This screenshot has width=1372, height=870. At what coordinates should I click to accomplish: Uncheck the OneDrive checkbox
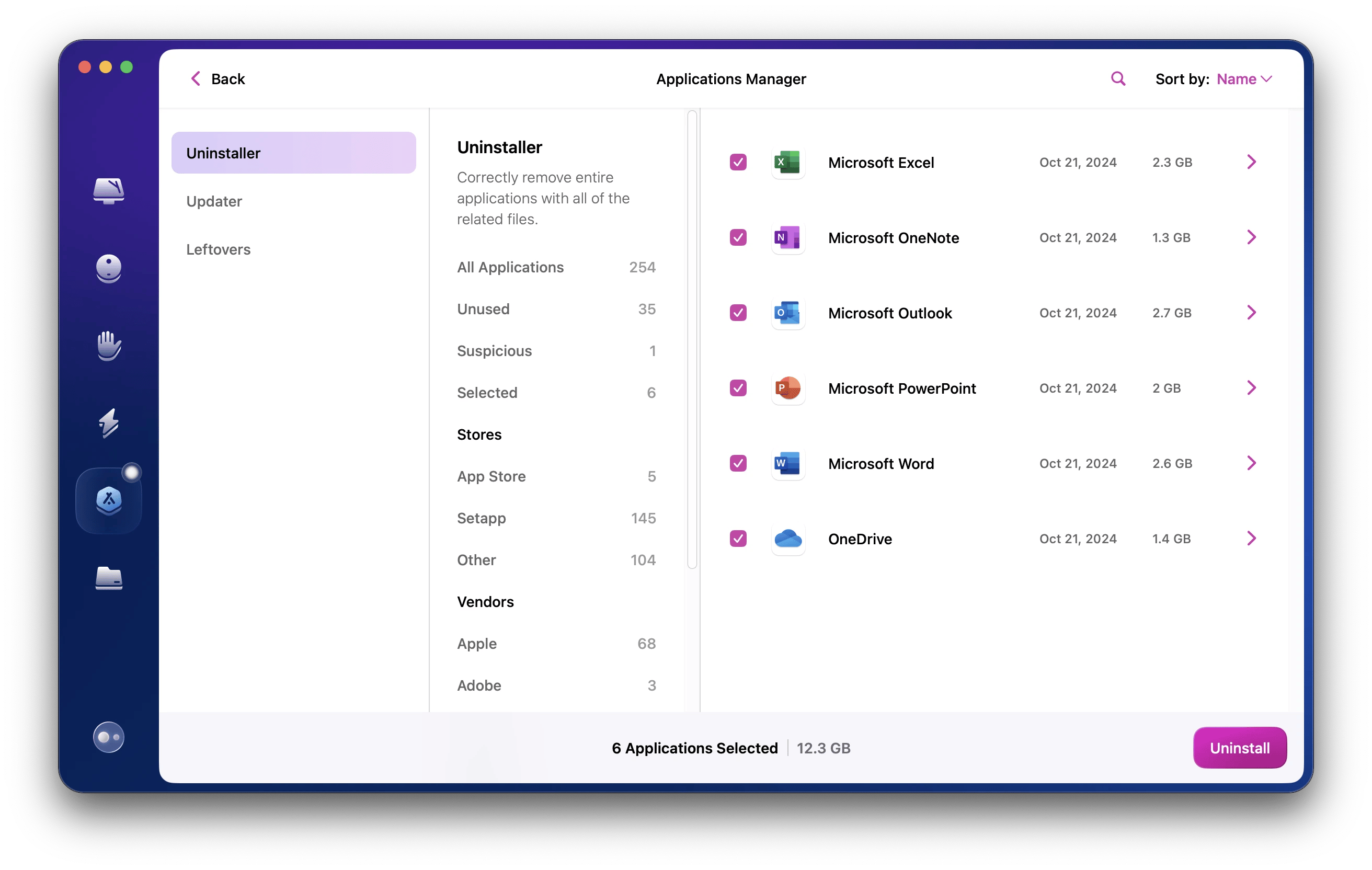[738, 539]
